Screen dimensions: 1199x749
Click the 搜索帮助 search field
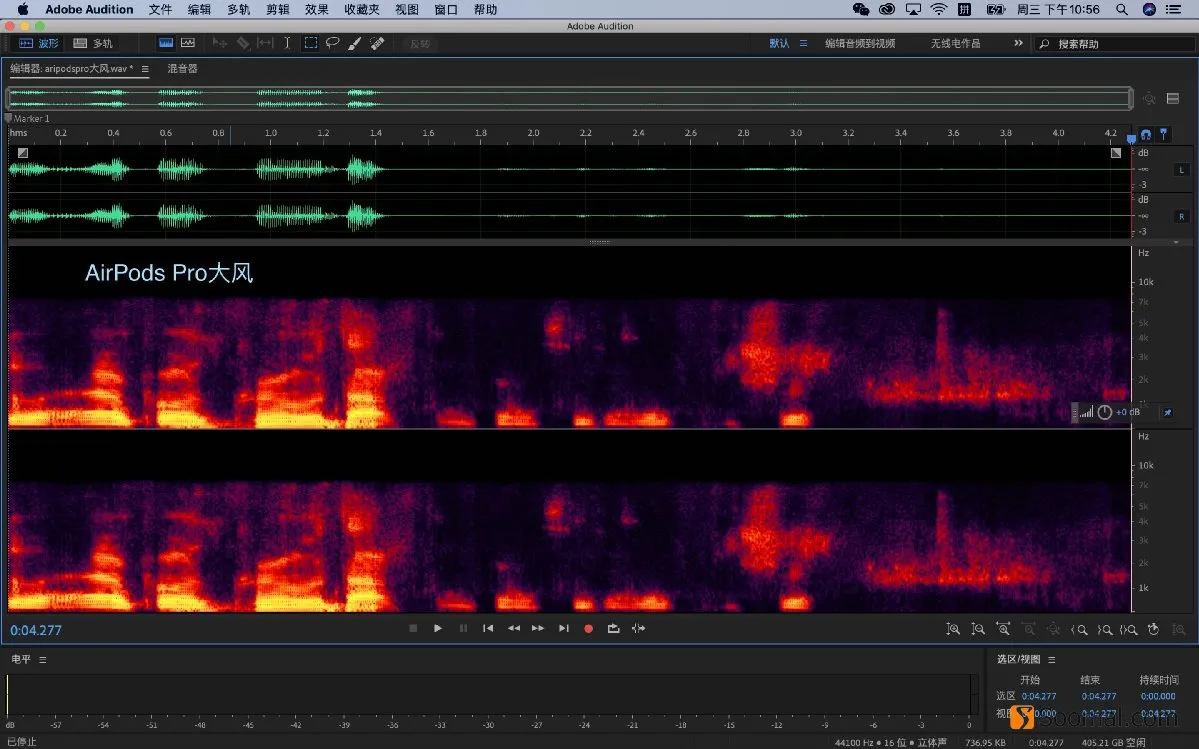pyautogui.click(x=1115, y=44)
